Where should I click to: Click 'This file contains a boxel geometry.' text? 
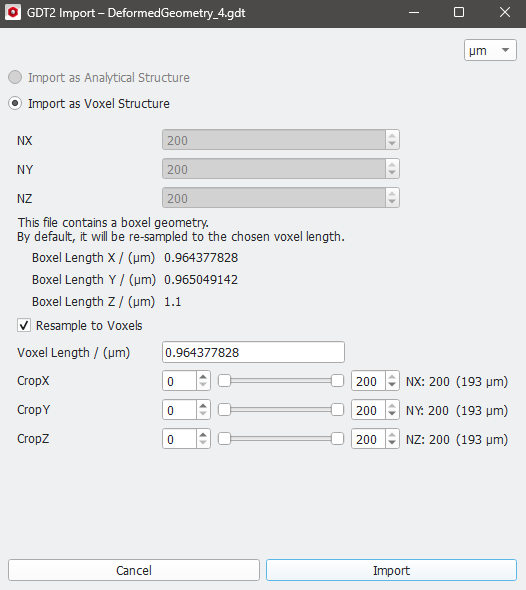tap(113, 222)
